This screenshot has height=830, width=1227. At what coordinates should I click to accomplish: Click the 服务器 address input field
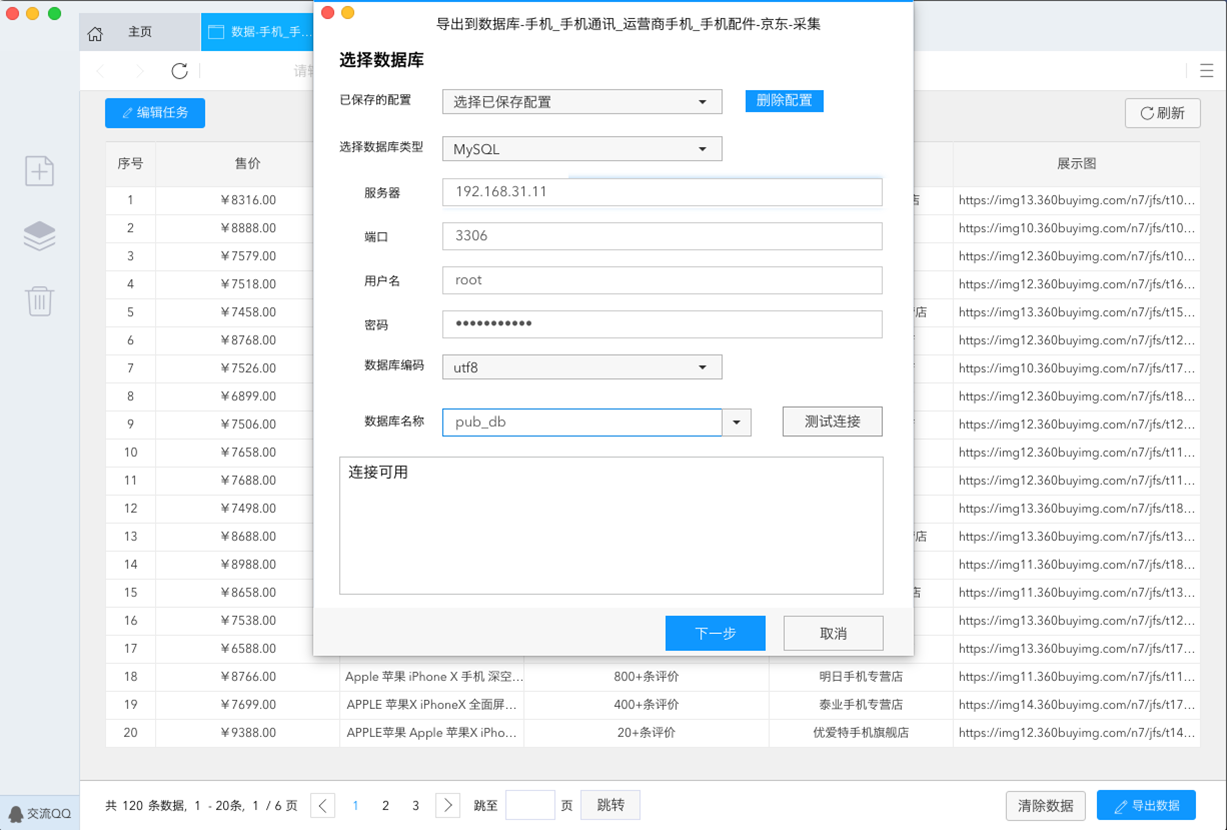click(x=662, y=192)
